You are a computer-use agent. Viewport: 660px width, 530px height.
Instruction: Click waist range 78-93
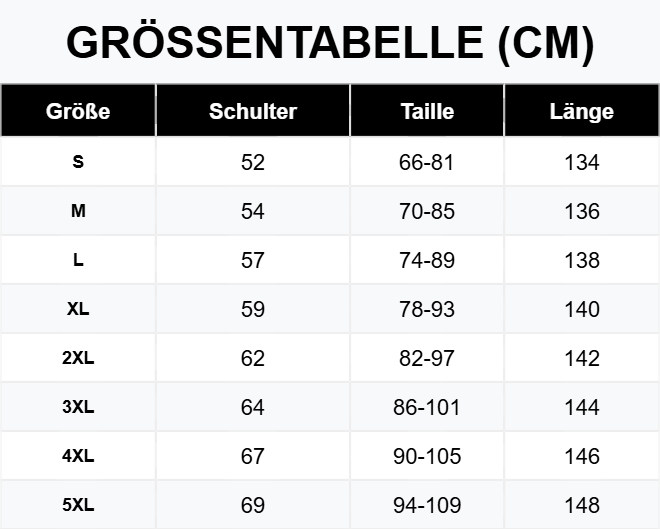coord(427,309)
